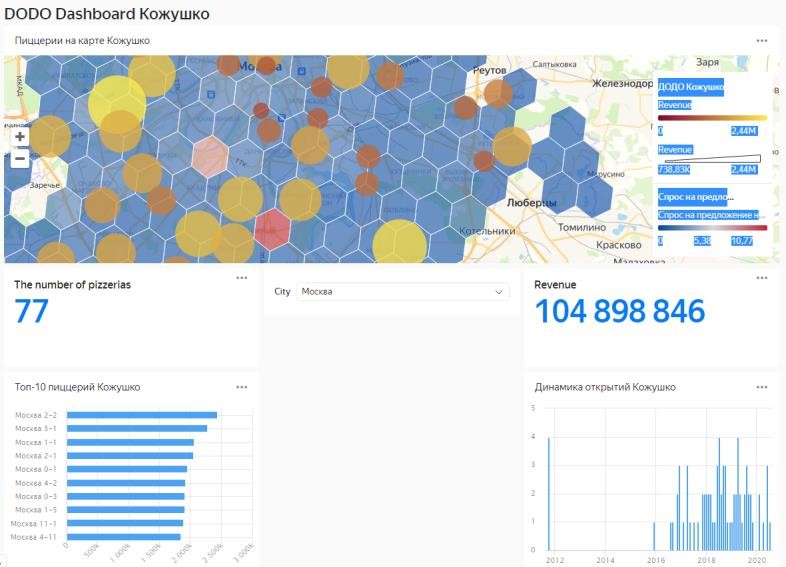786x567 pixels.
Task: Click the Москва 1-5 bar label
Action: (x=36, y=510)
